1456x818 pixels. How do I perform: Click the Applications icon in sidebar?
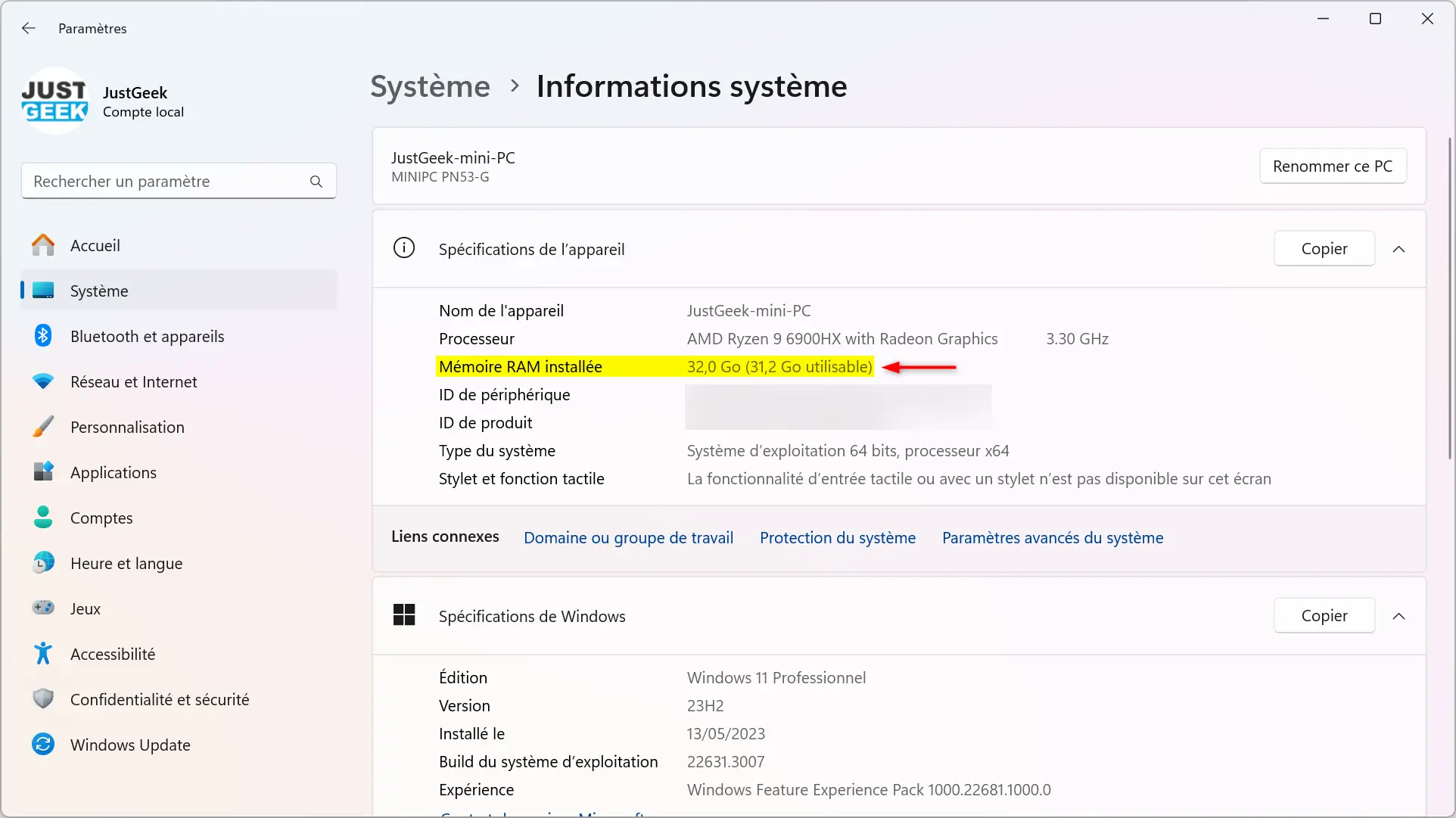[x=43, y=472]
